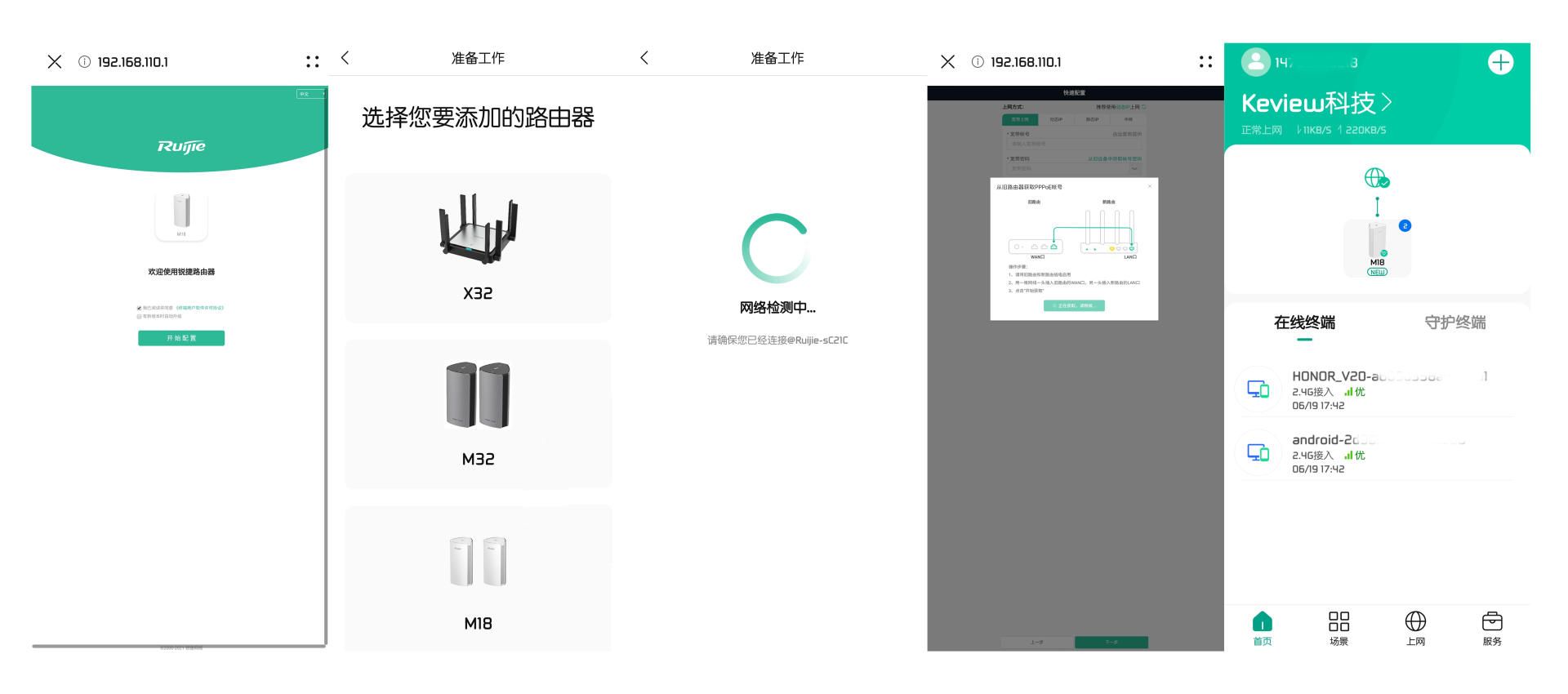Viewport: 1568px width, 694px height.
Task: Toggle the user agreement checkbox
Action: (140, 308)
